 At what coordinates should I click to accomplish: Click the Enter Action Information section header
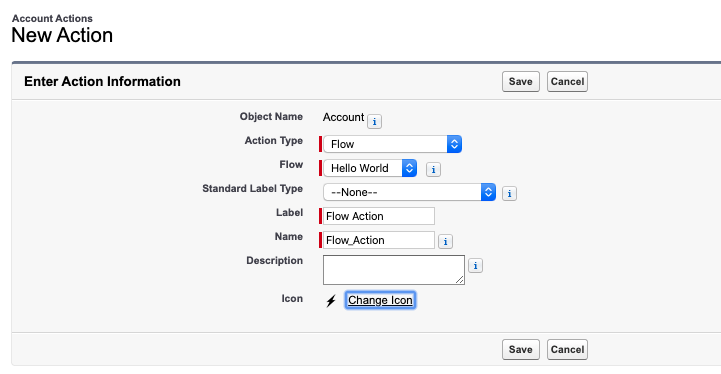pyautogui.click(x=103, y=81)
